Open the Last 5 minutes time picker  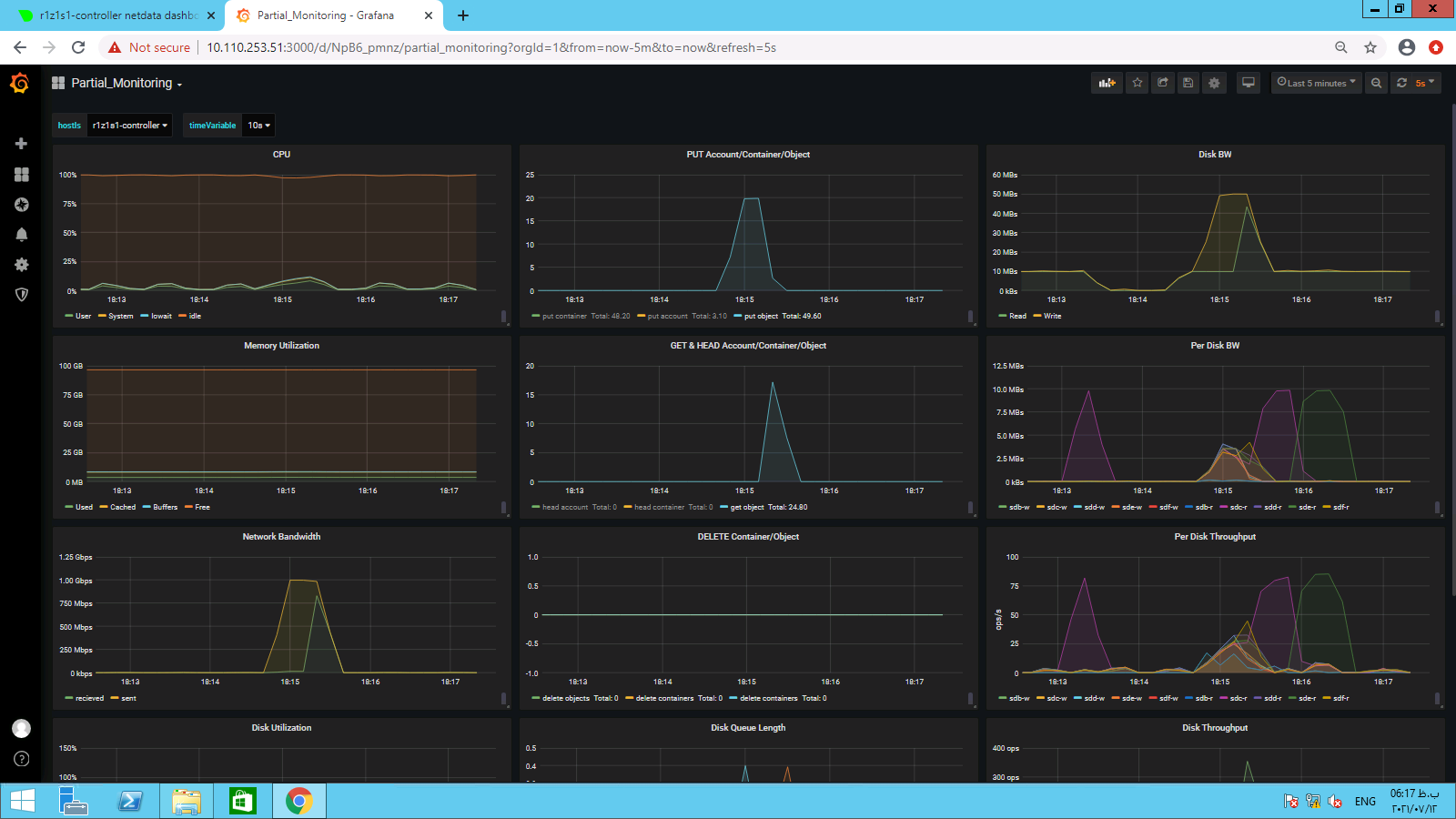pos(1316,83)
